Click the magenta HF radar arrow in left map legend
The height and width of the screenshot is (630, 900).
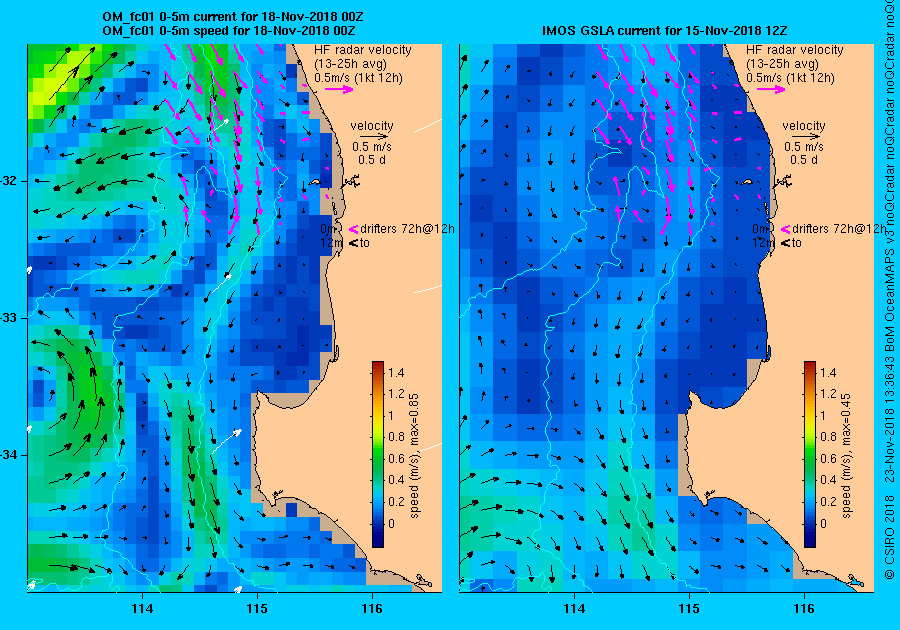pos(339,89)
